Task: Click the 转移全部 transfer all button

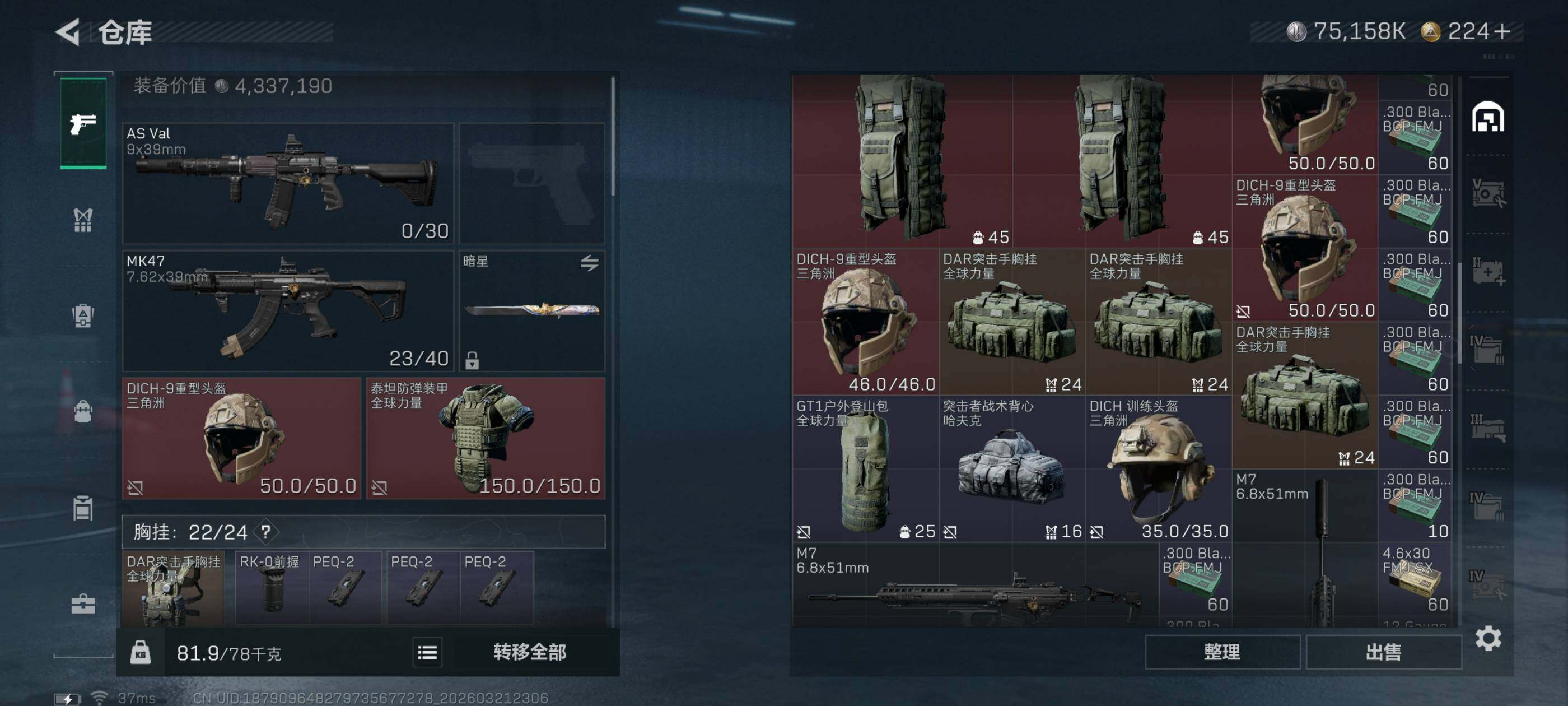Action: point(530,652)
